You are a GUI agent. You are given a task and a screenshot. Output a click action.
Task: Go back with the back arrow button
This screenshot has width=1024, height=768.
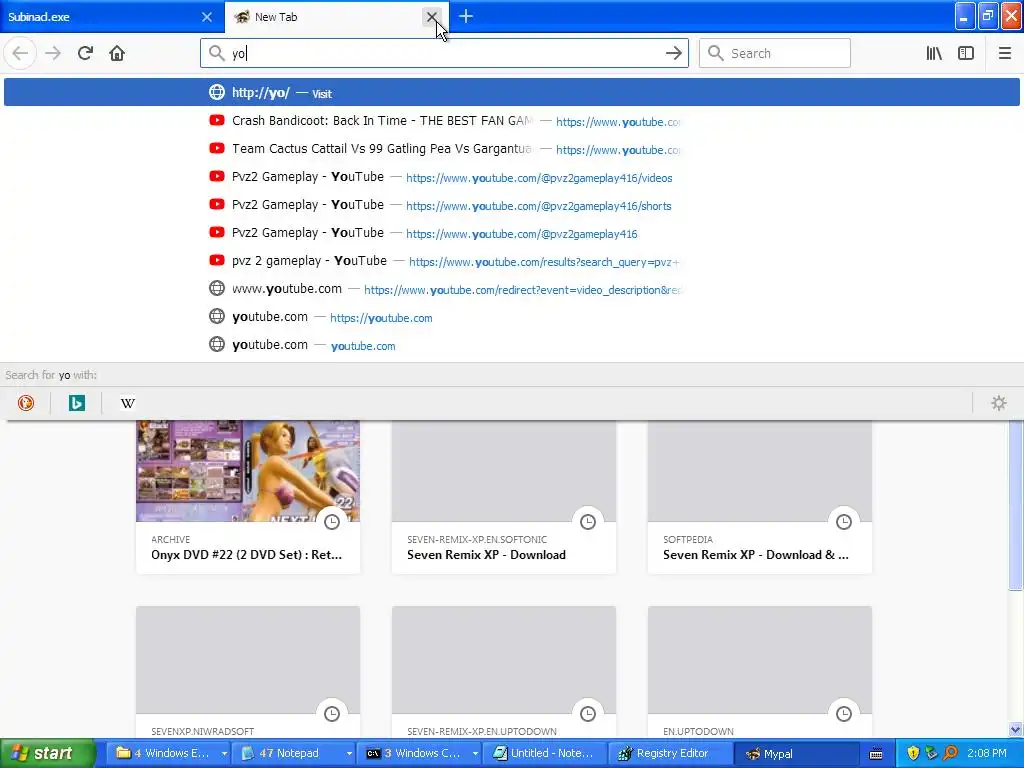[x=20, y=54]
